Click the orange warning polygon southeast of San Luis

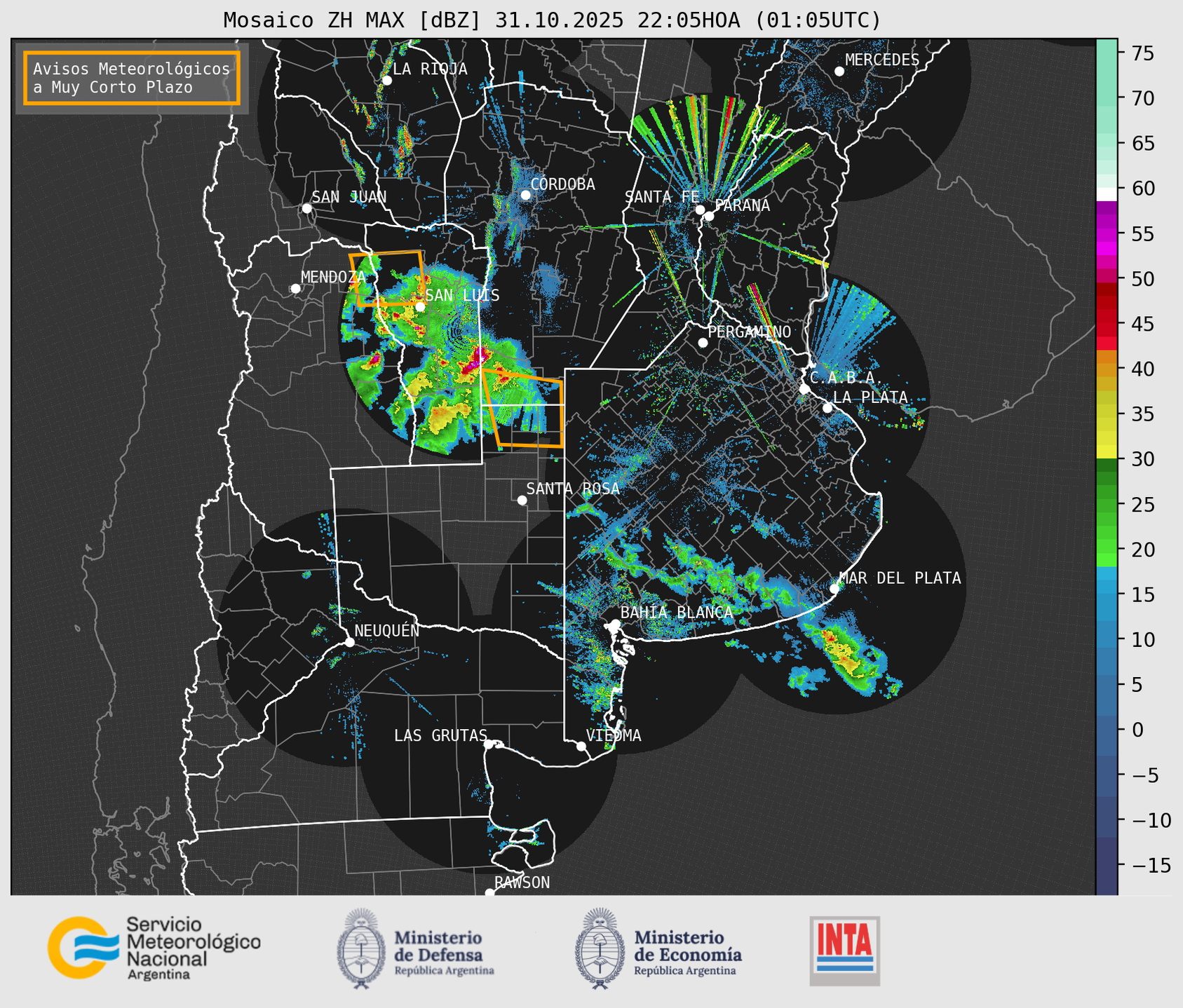[x=524, y=409]
